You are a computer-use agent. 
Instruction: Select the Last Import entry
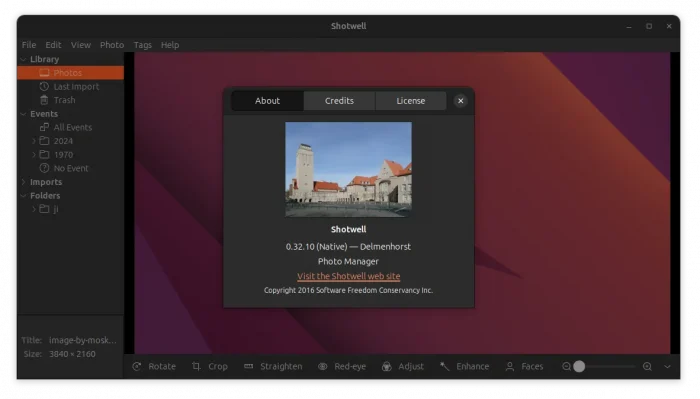[71, 87]
